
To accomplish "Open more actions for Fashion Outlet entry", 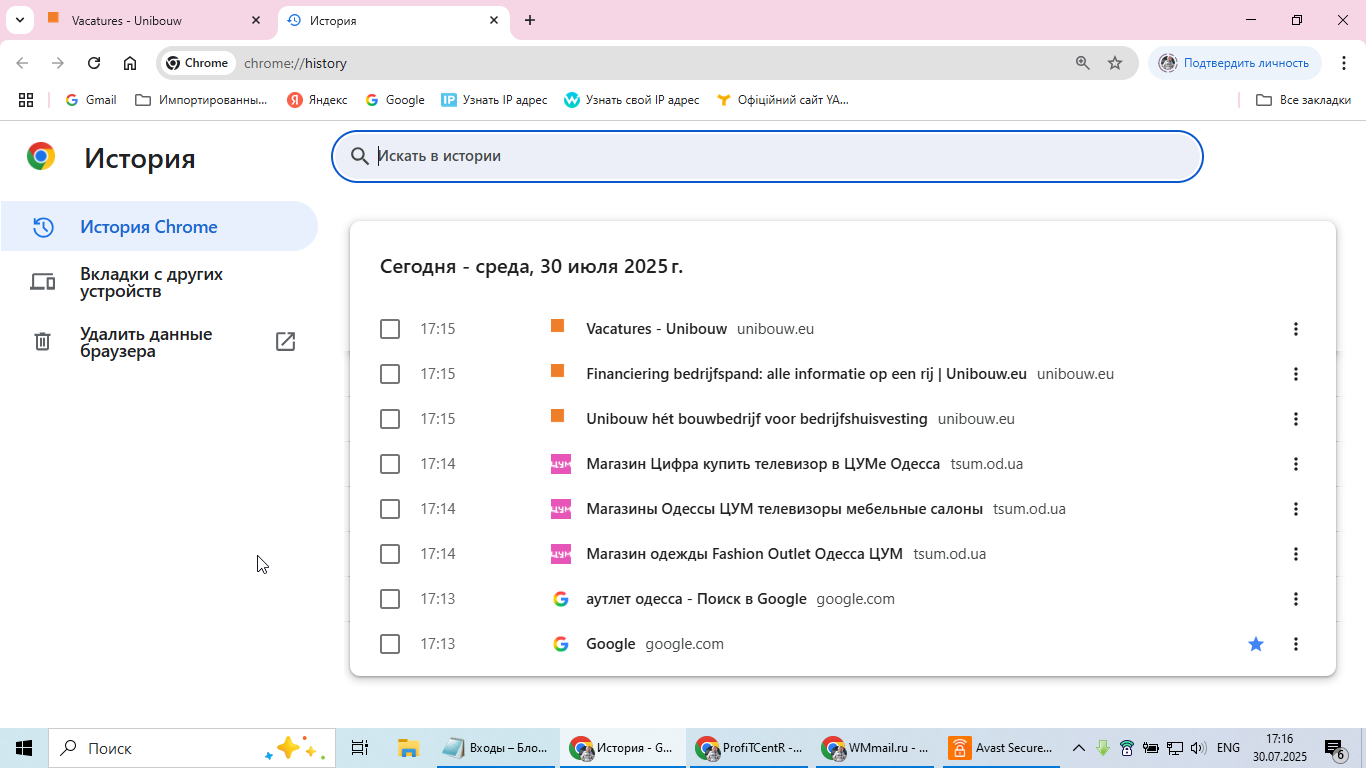I will pos(1296,554).
